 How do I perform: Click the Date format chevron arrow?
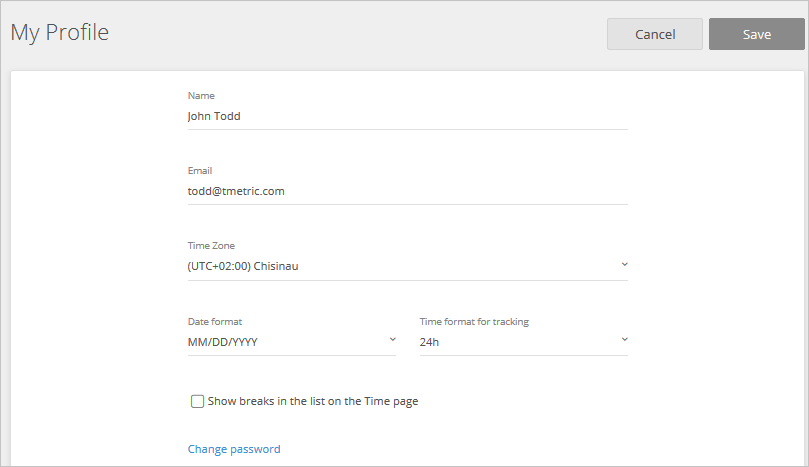(393, 340)
